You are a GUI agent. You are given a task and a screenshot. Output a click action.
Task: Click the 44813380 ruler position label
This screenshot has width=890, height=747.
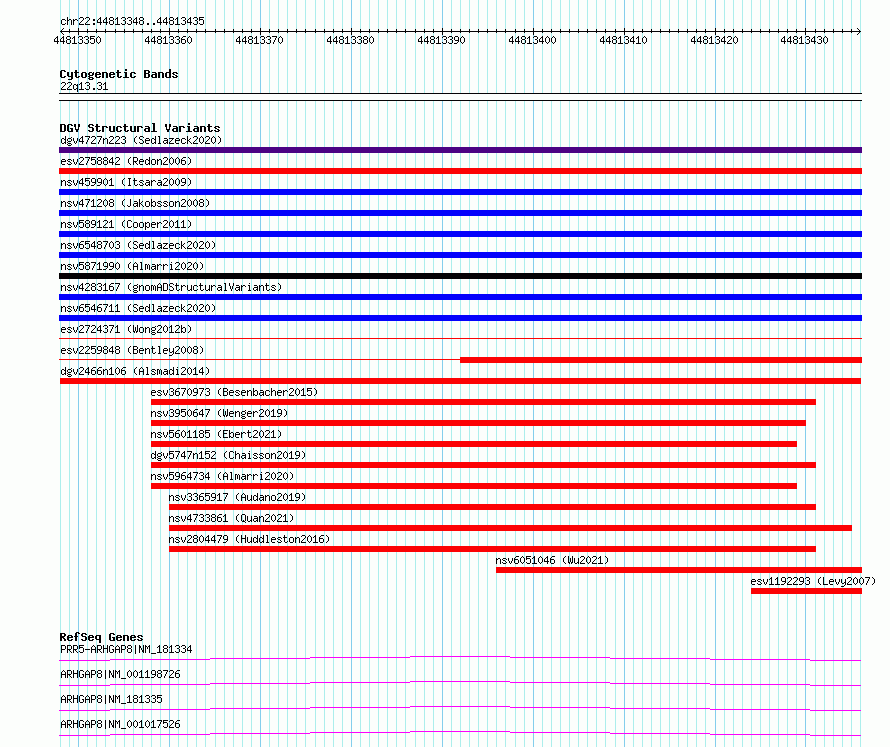pyautogui.click(x=350, y=40)
